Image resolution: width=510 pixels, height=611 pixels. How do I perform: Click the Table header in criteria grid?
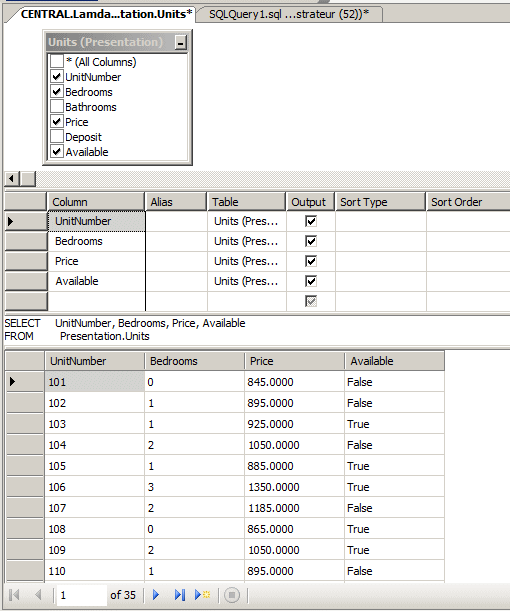click(x=246, y=202)
